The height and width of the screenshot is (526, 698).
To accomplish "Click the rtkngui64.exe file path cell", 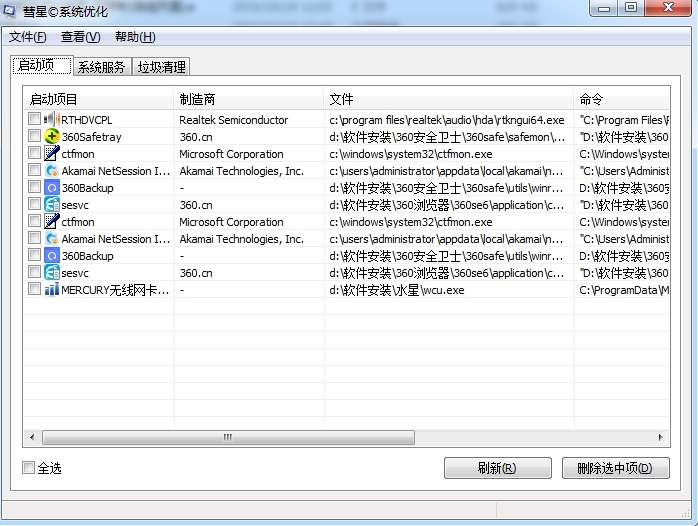I will point(446,120).
